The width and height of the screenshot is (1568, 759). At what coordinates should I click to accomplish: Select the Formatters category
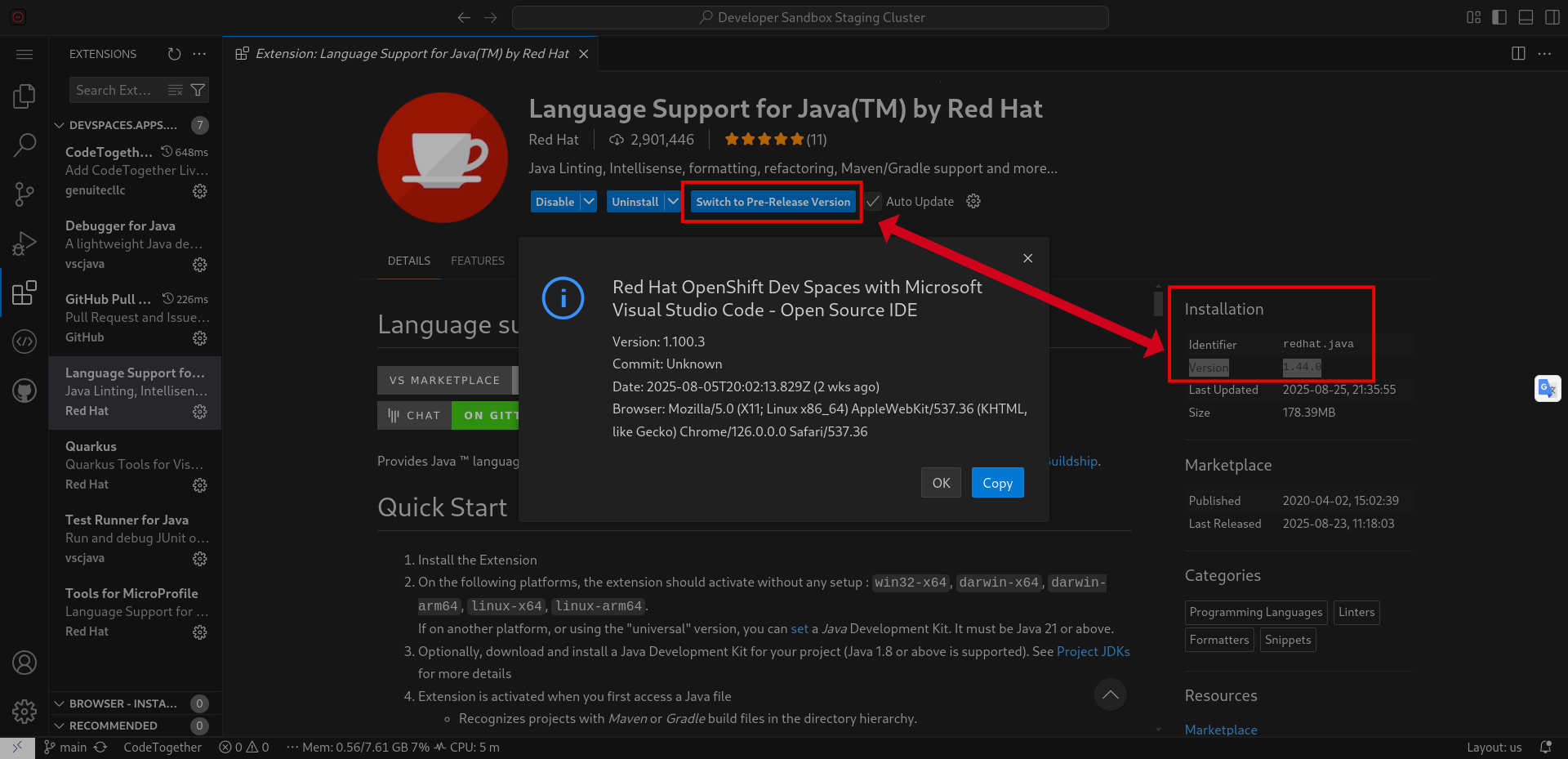tap(1219, 640)
